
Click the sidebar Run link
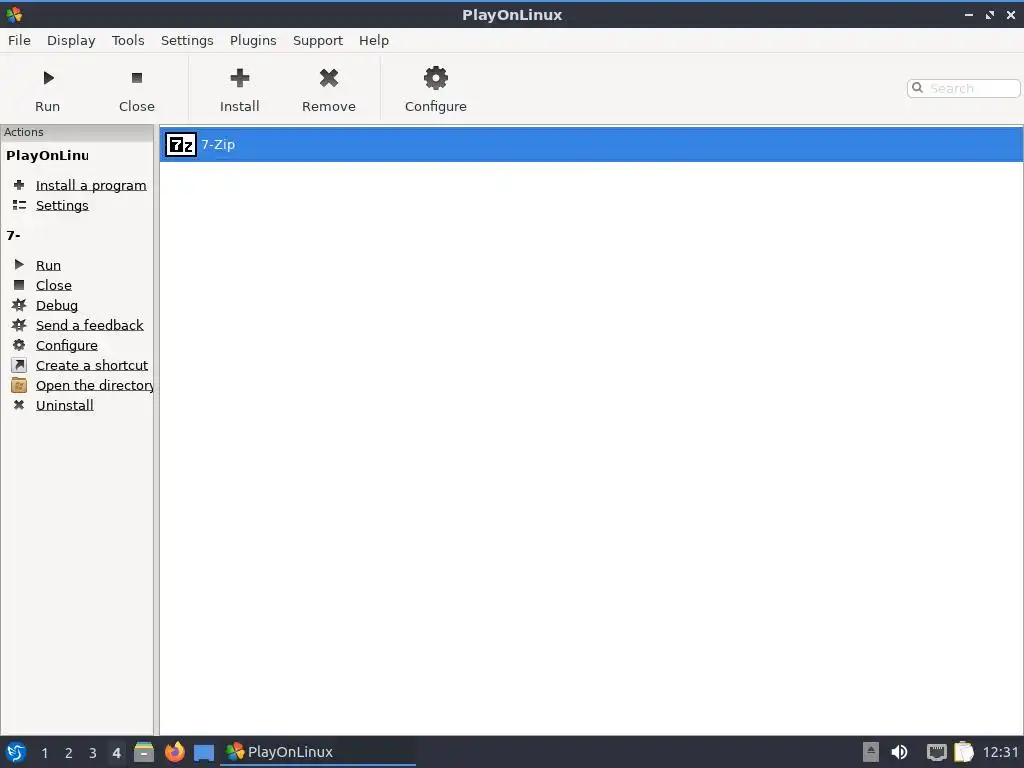pos(48,265)
